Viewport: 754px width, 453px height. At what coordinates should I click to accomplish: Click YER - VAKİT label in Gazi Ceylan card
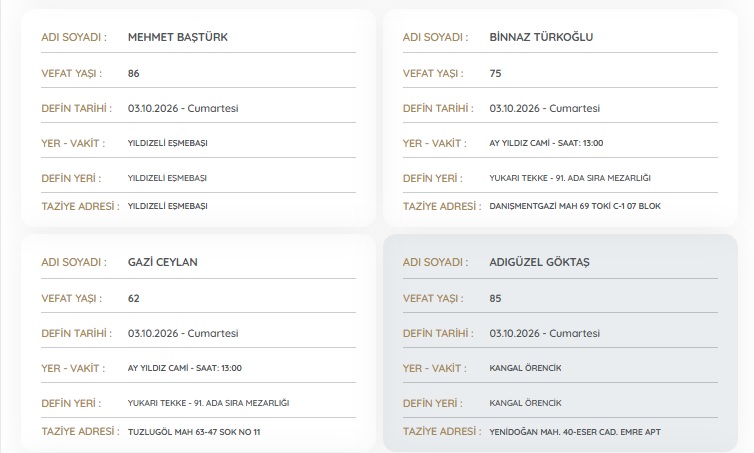click(x=73, y=368)
